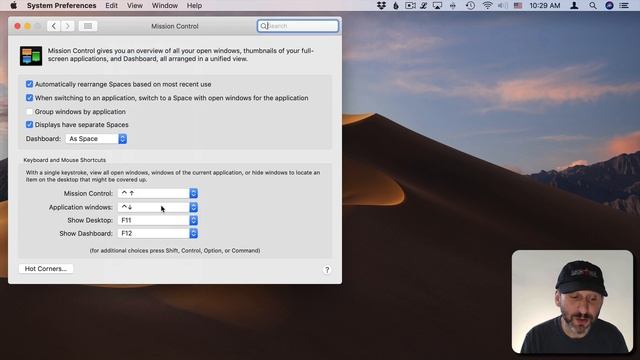The height and width of the screenshot is (360, 640).
Task: Open the Mission Control shortcut dropdown
Action: pyautogui.click(x=158, y=193)
